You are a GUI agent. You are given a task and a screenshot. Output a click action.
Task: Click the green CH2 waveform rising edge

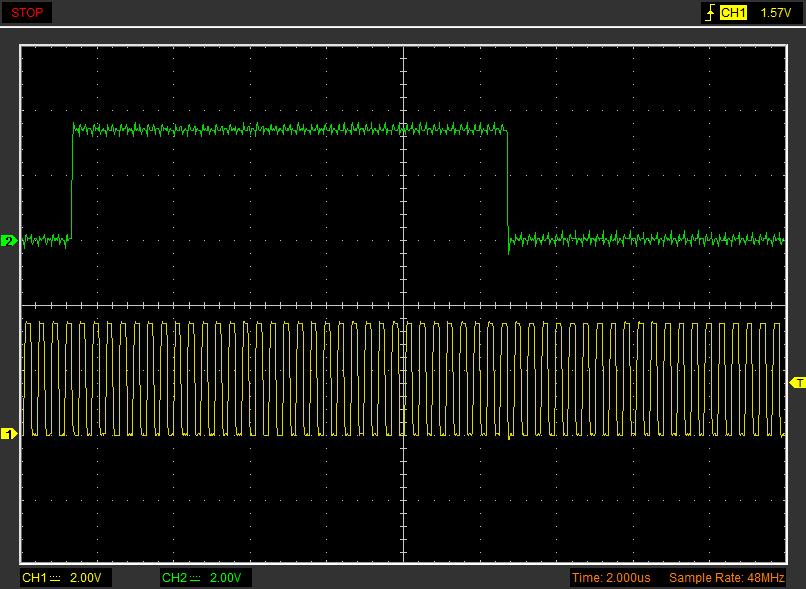coord(72,185)
